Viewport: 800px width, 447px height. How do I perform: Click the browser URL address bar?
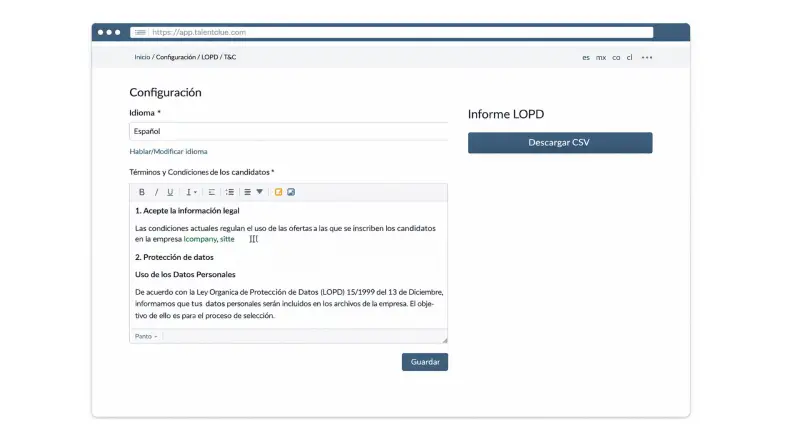pos(400,32)
